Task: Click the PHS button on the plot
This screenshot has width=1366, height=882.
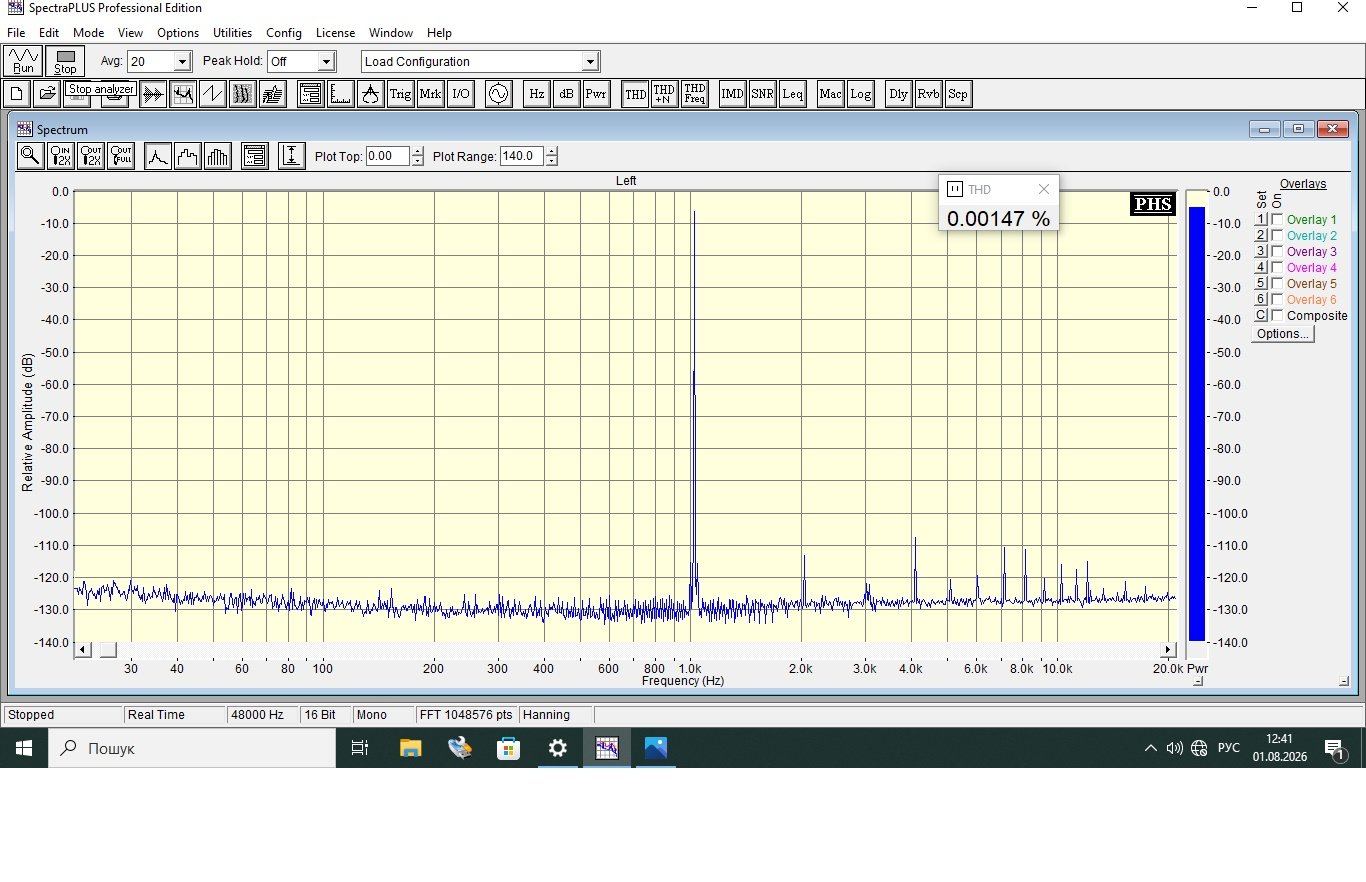Action: 1153,204
